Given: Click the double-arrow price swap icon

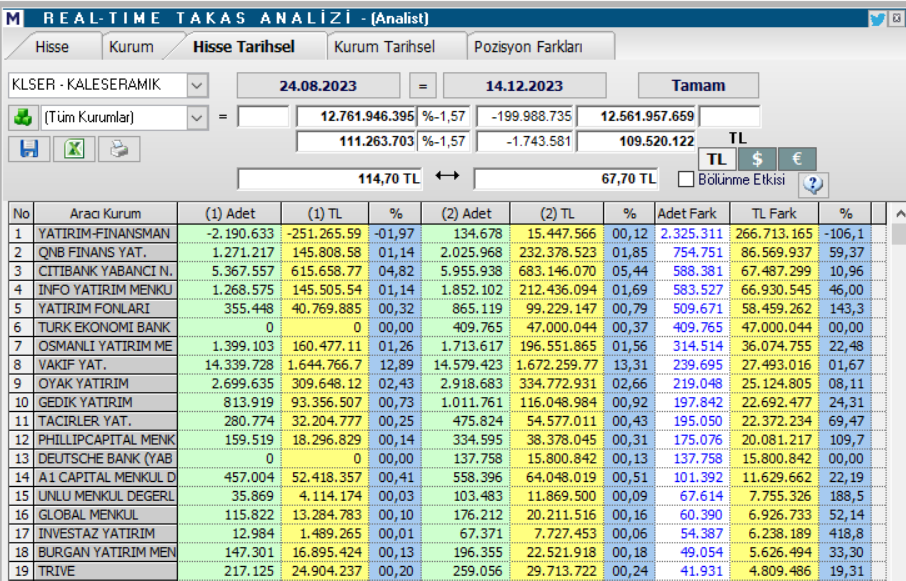Looking at the screenshot, I should point(447,176).
